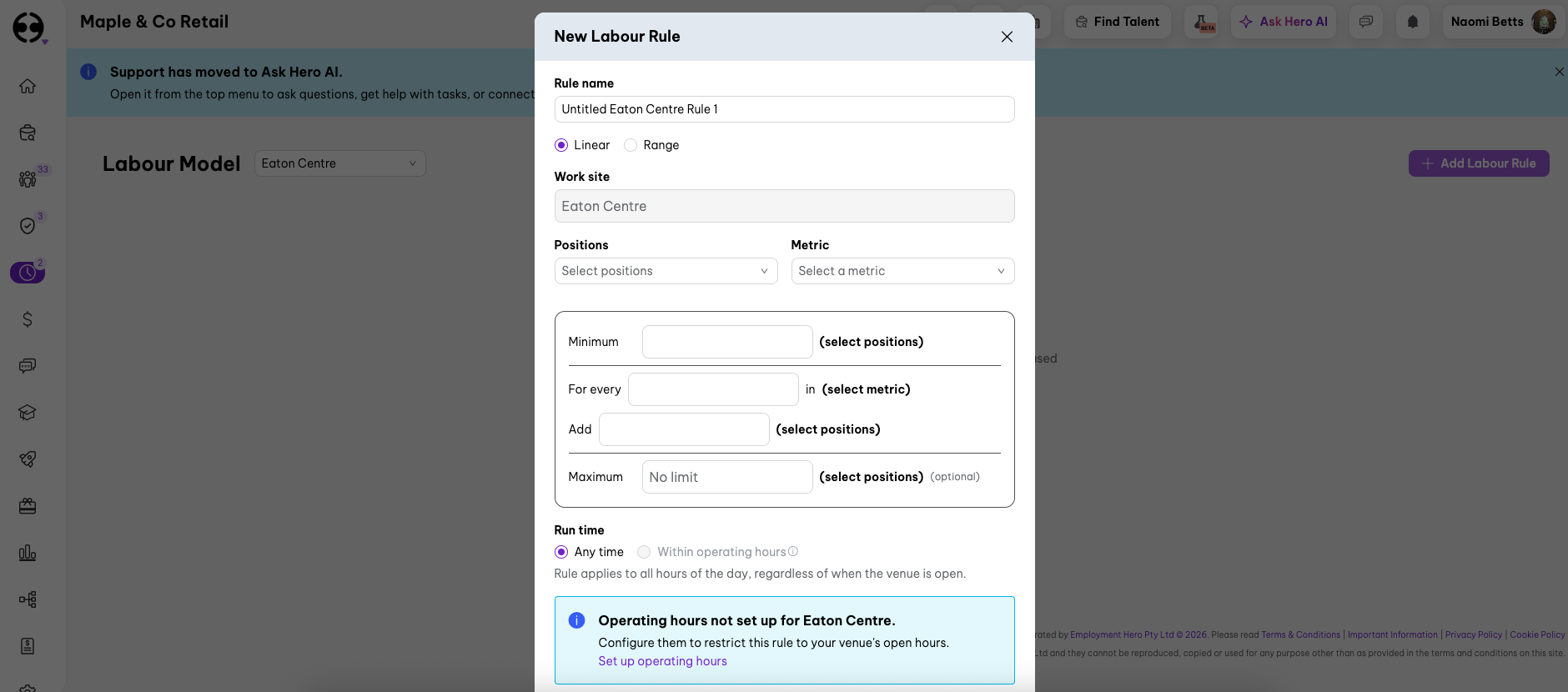Select the Range rule type
This screenshot has width=1568, height=692.
[631, 145]
